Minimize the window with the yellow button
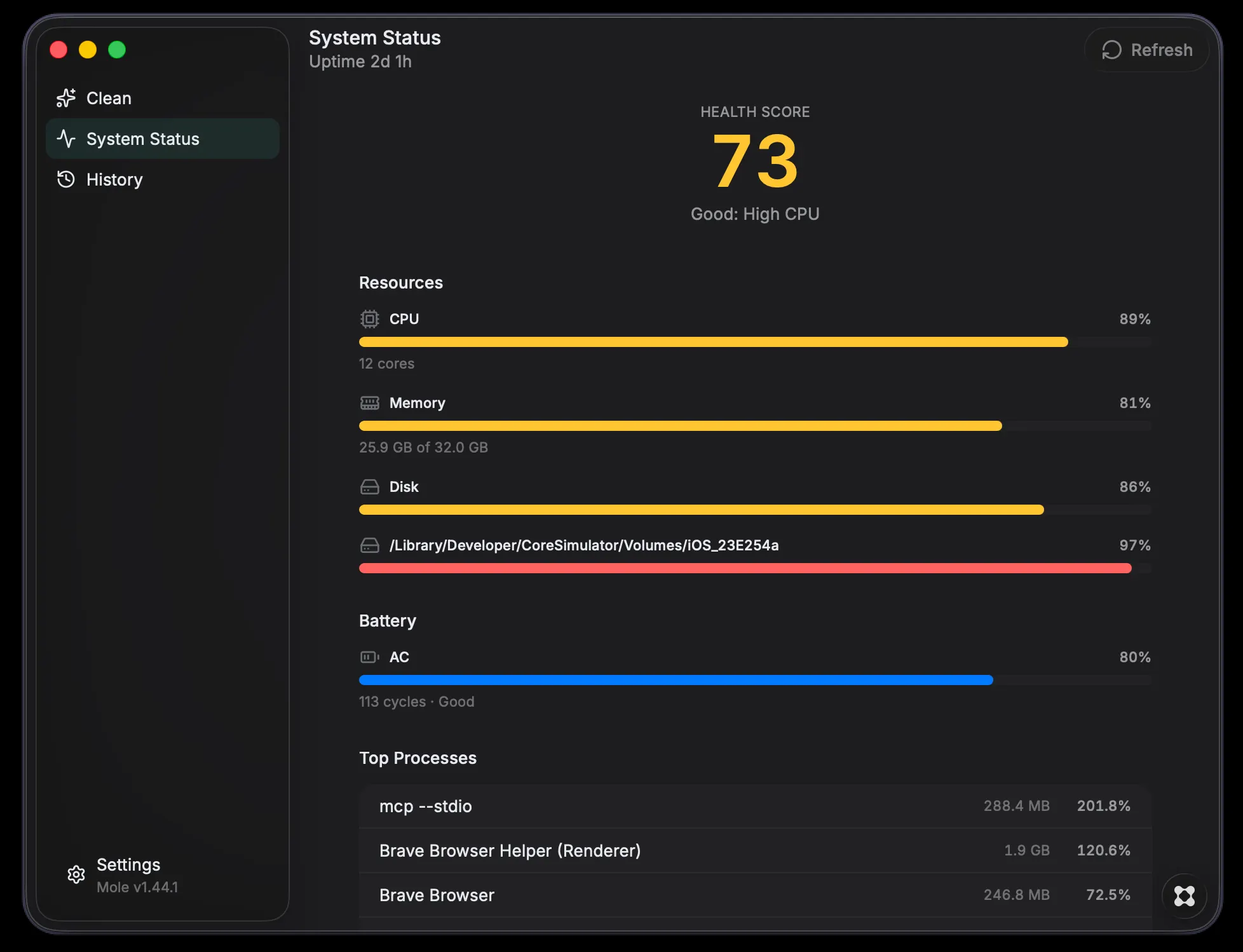The width and height of the screenshot is (1243, 952). 88,50
